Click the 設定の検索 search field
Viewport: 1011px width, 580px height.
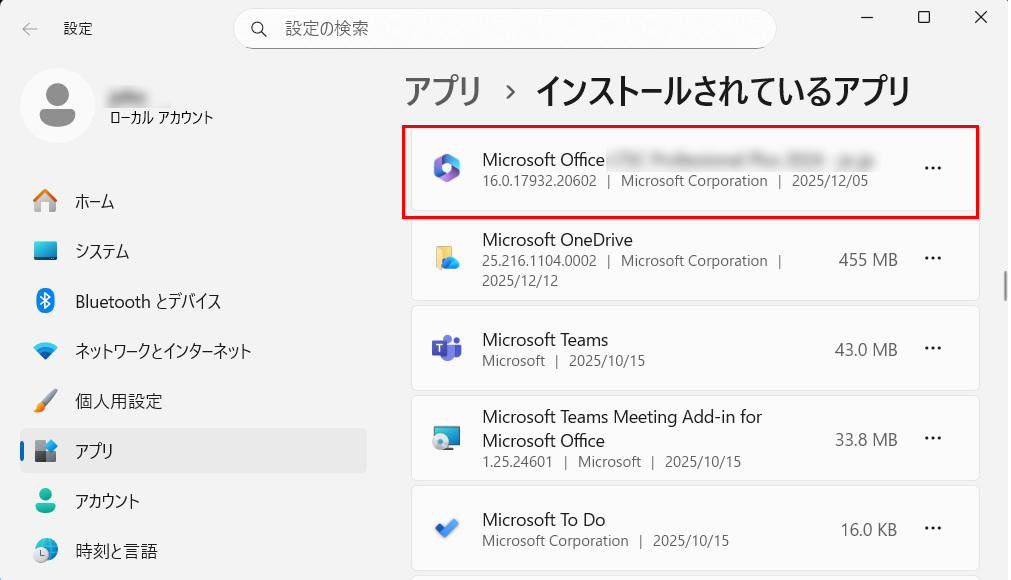pos(520,29)
